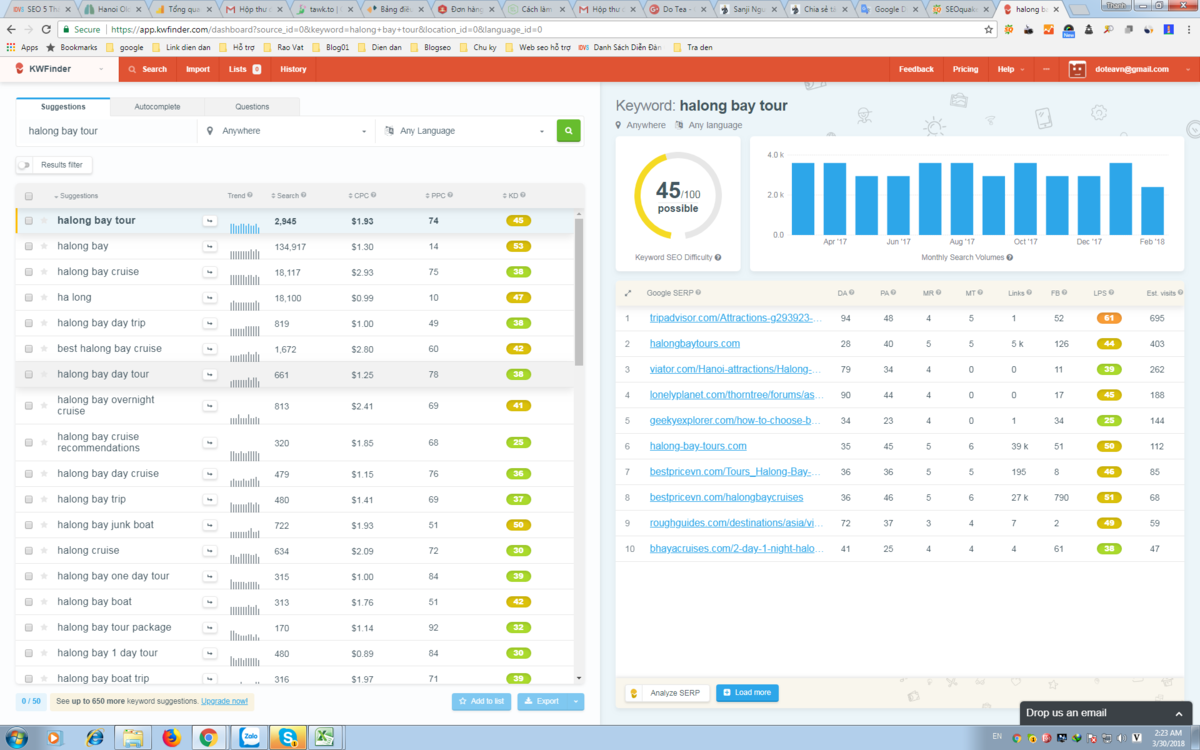This screenshot has width=1200, height=750.
Task: Click the Feb '18 search volume bar
Action: coord(1152,211)
